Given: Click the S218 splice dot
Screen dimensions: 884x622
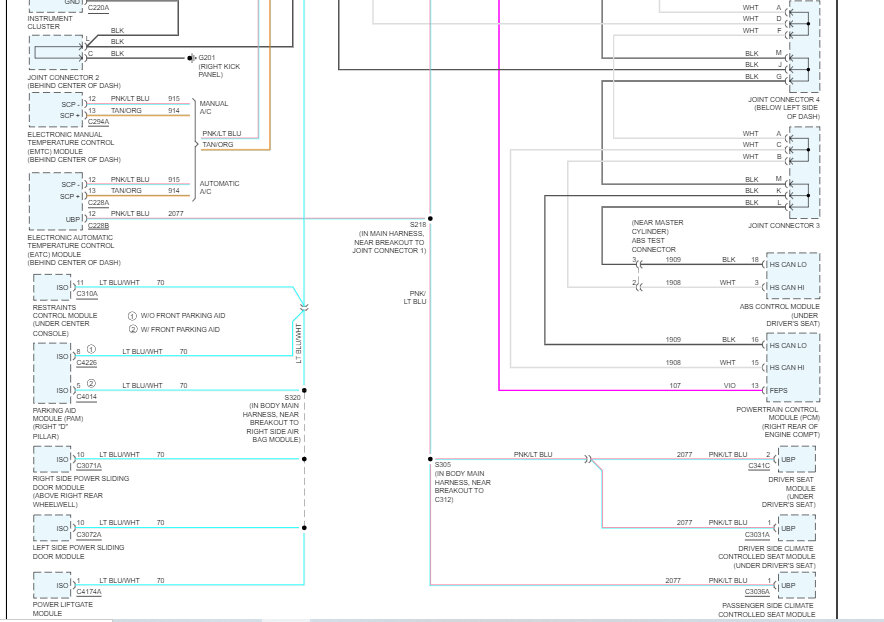Looking at the screenshot, I should tap(430, 218).
